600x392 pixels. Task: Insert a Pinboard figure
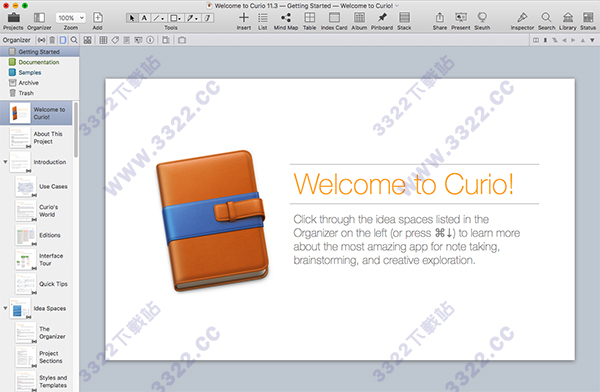pos(382,18)
